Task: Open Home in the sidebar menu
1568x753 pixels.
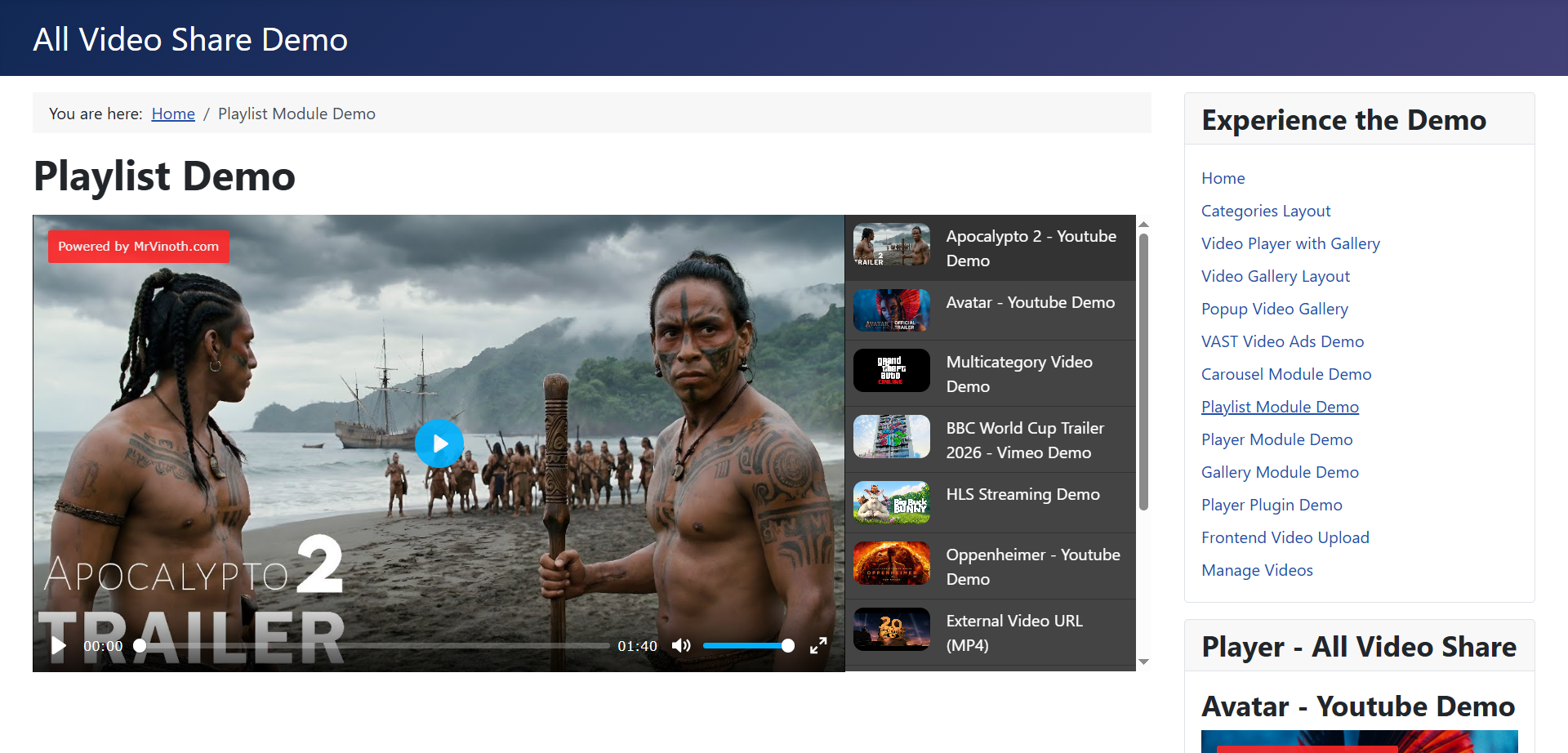Action: (x=1223, y=178)
